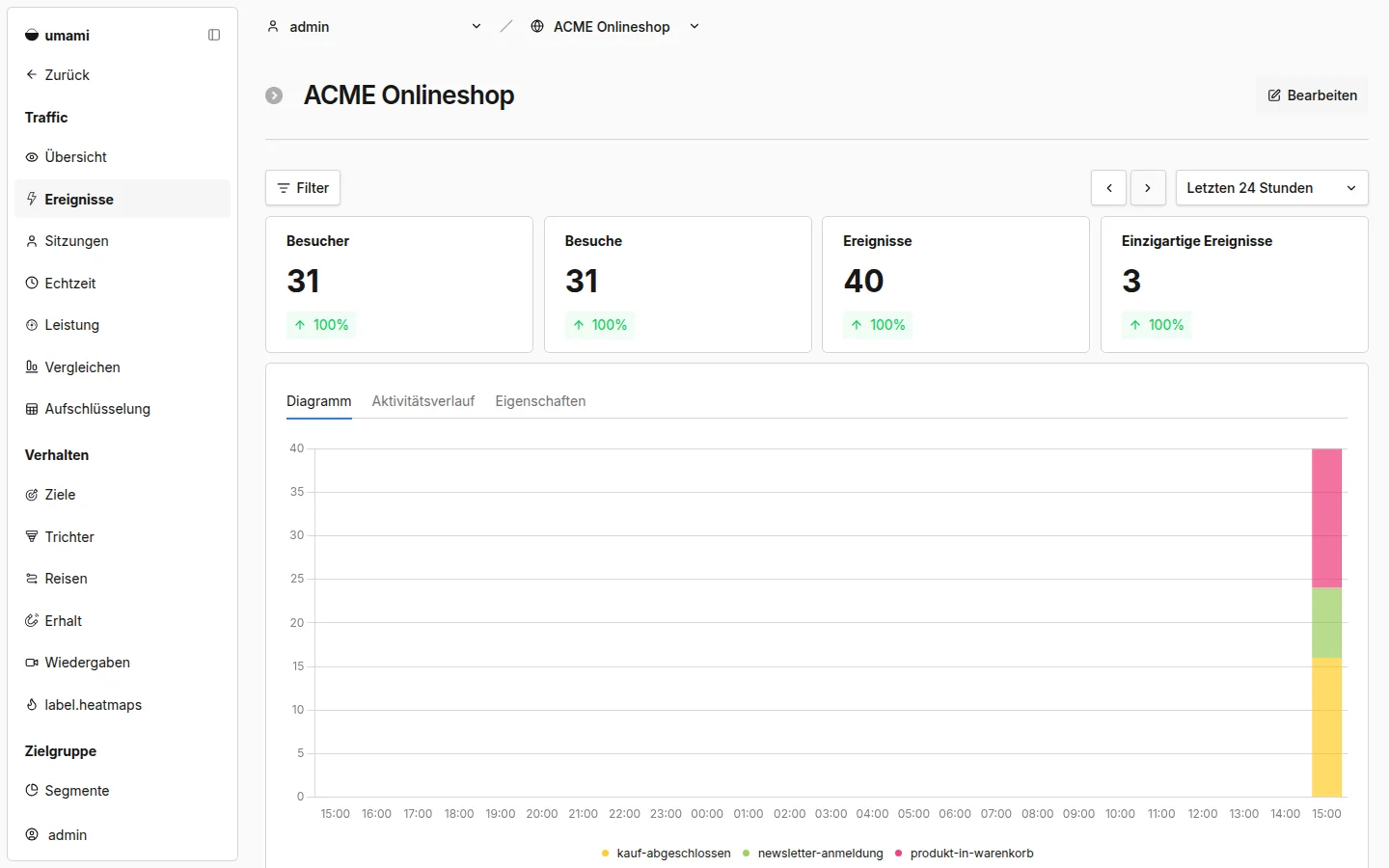Image resolution: width=1389 pixels, height=868 pixels.
Task: Click the camera icon beside Wiedergaben
Action: [x=32, y=663]
